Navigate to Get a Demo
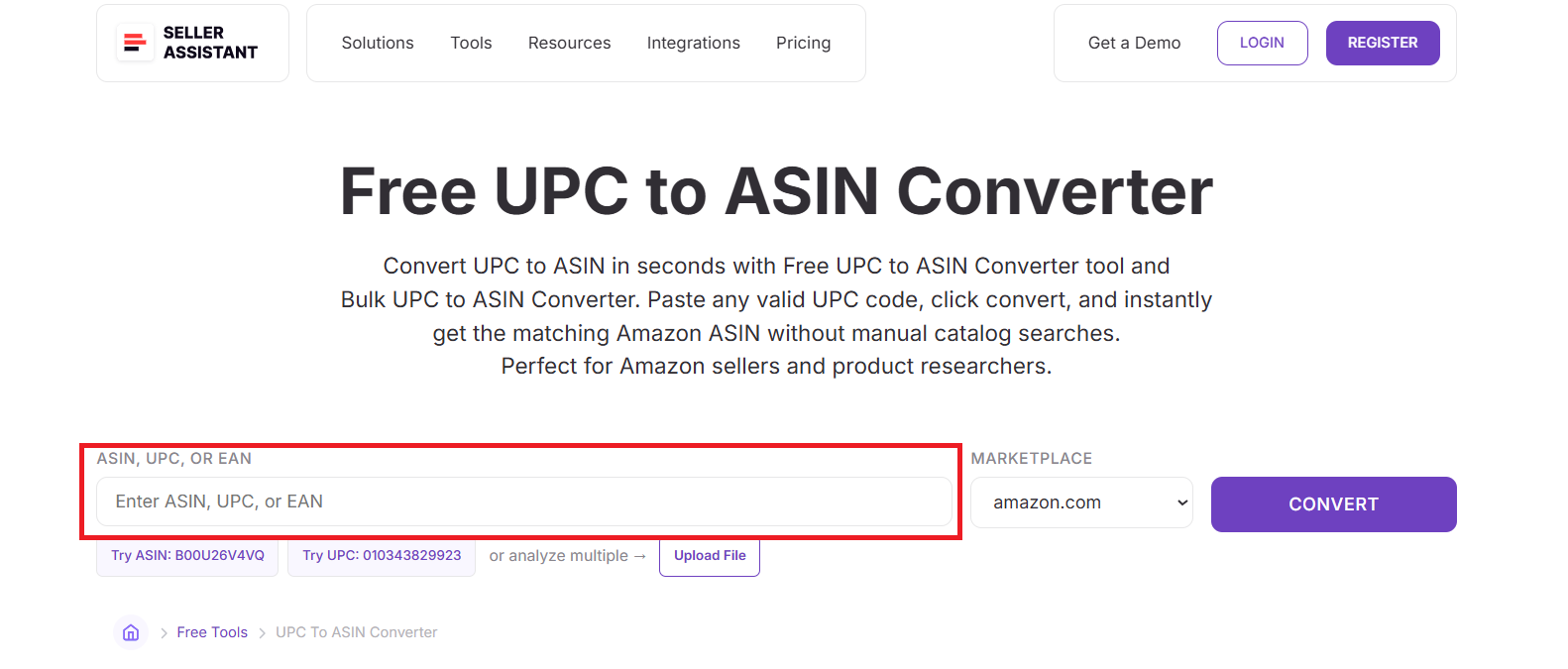 (1134, 43)
